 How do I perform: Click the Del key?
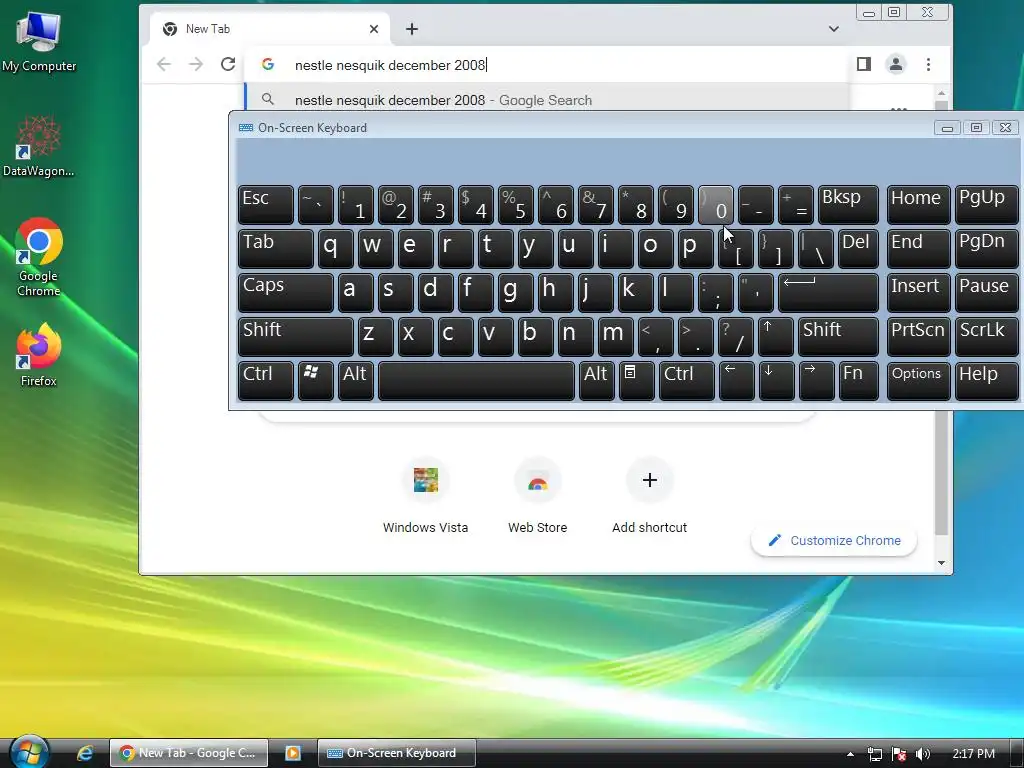click(x=857, y=248)
